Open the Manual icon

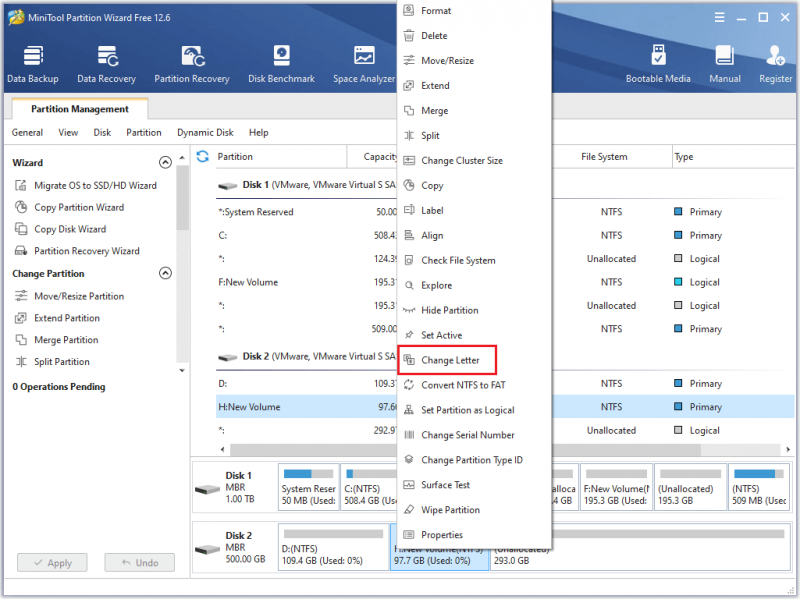(724, 65)
